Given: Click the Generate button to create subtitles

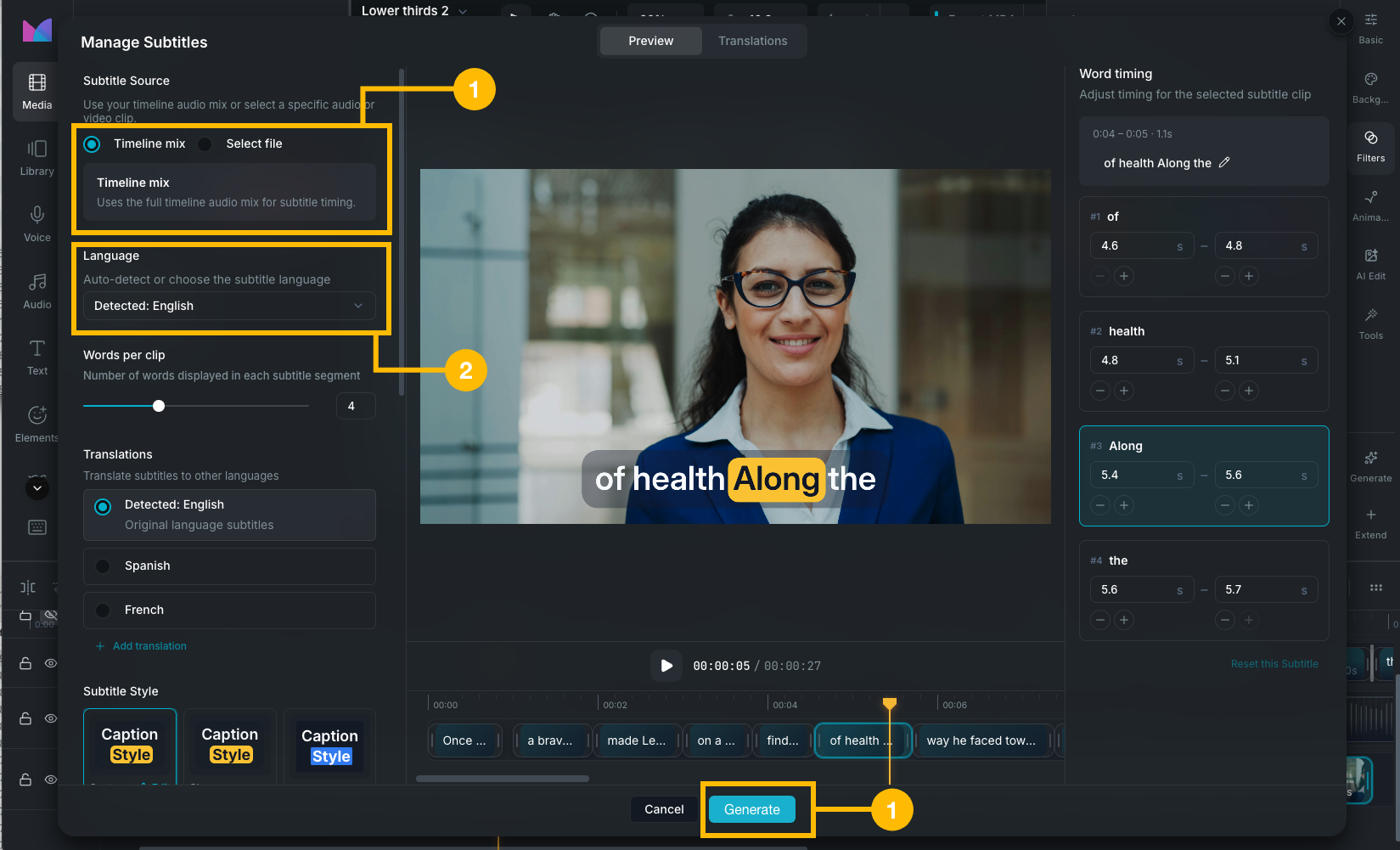Looking at the screenshot, I should click(x=751, y=809).
